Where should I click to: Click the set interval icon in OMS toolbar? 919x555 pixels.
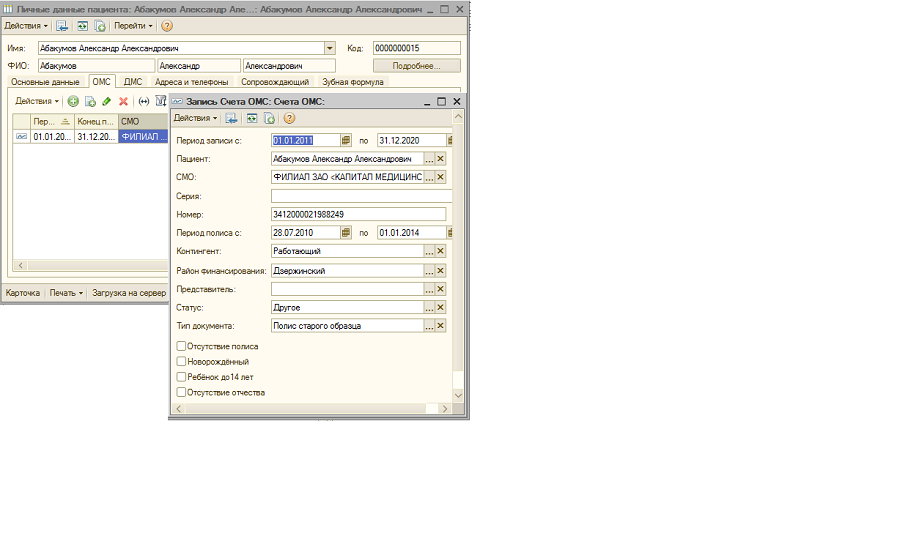144,101
